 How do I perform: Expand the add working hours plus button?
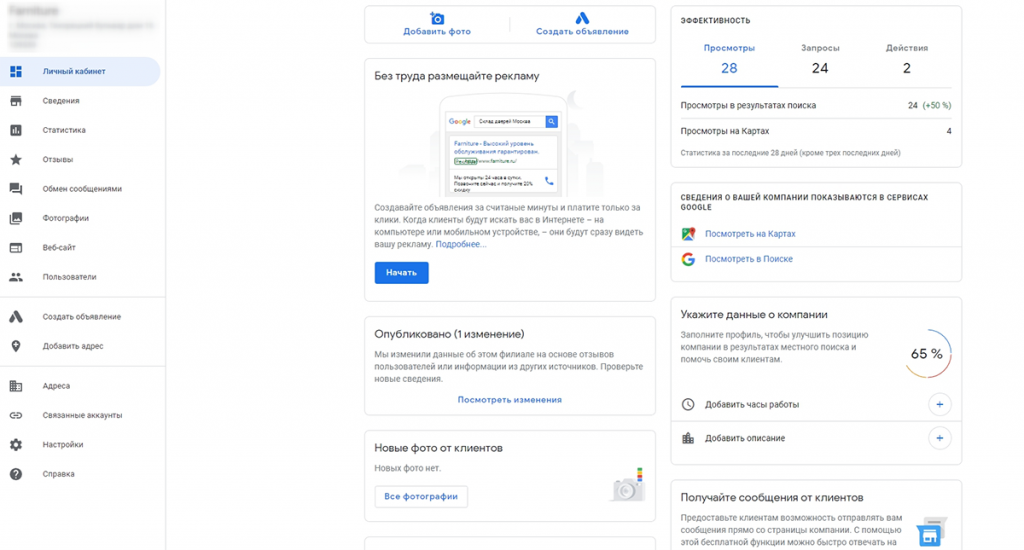click(x=939, y=405)
